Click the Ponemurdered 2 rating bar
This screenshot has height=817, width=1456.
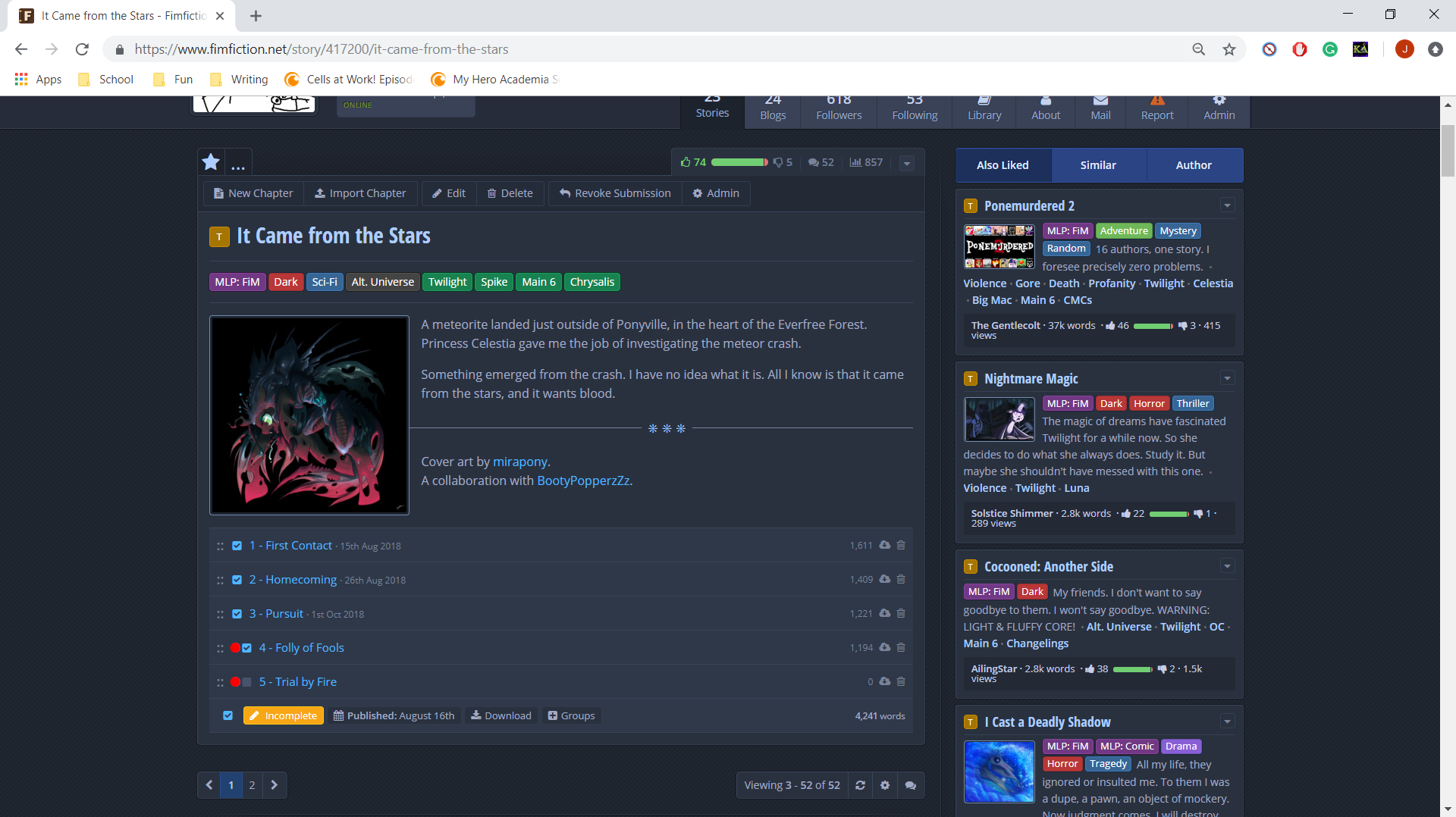1153,326
